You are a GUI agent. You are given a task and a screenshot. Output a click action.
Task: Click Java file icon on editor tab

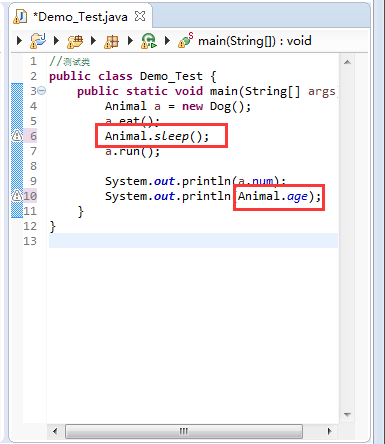click(x=20, y=16)
